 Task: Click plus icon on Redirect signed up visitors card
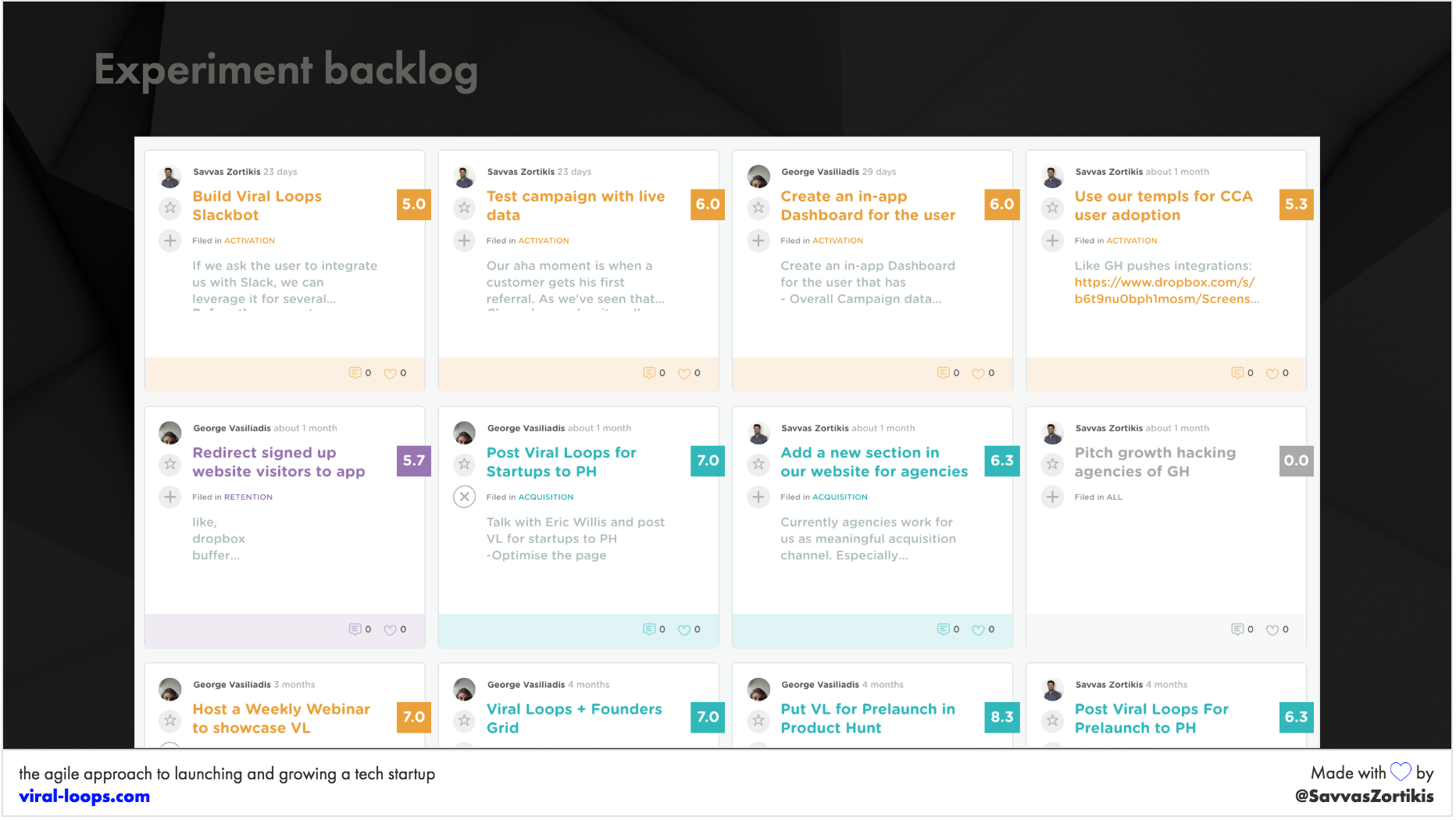point(170,497)
